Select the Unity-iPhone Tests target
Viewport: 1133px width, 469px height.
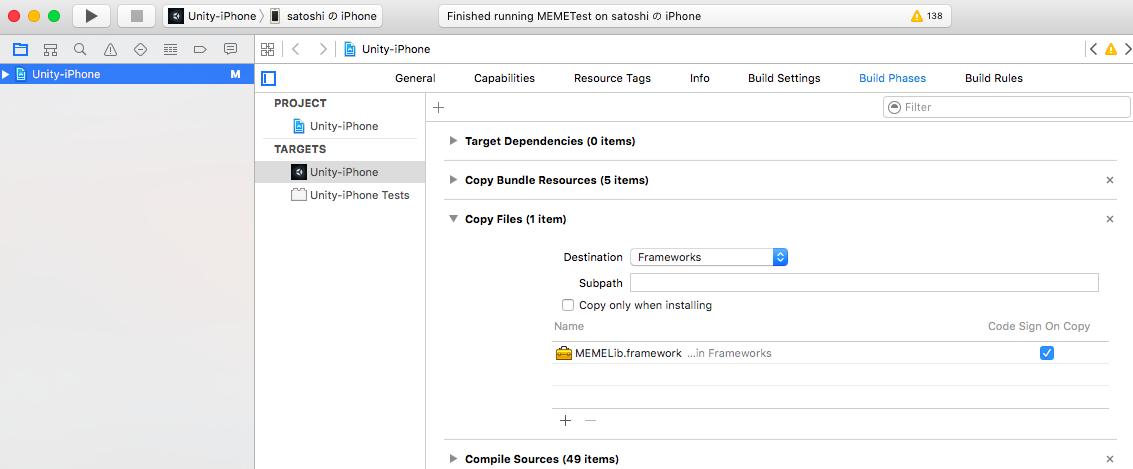coord(340,195)
